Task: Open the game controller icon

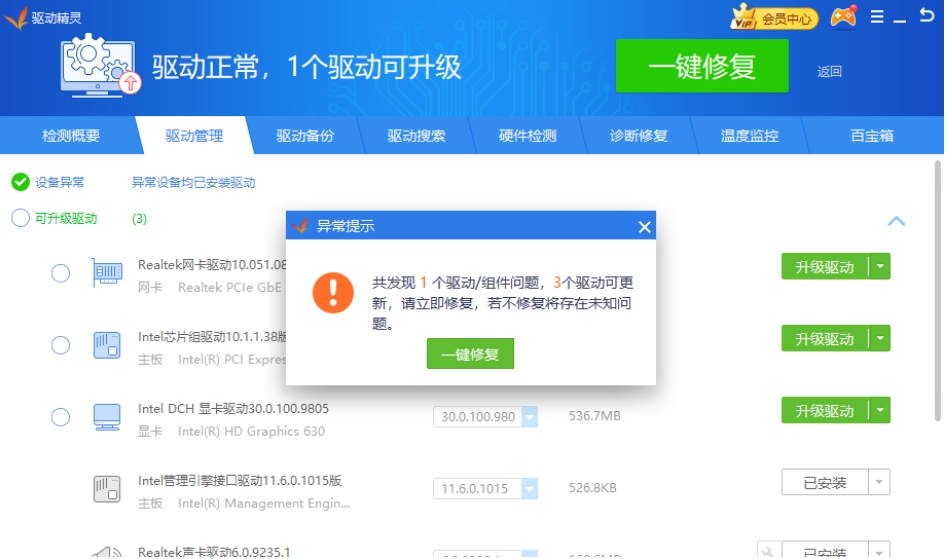Action: click(844, 17)
